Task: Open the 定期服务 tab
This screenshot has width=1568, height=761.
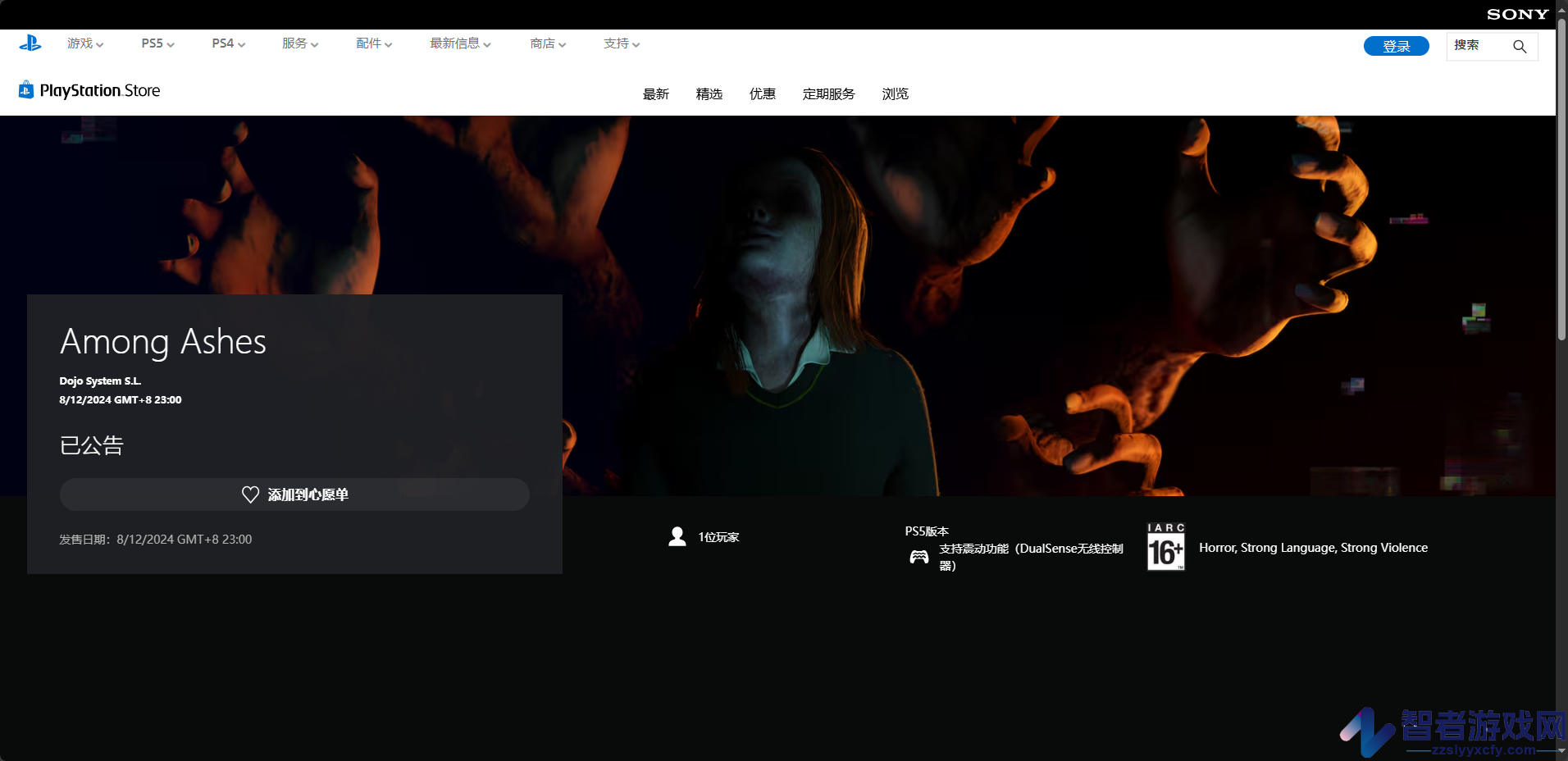Action: (x=828, y=94)
